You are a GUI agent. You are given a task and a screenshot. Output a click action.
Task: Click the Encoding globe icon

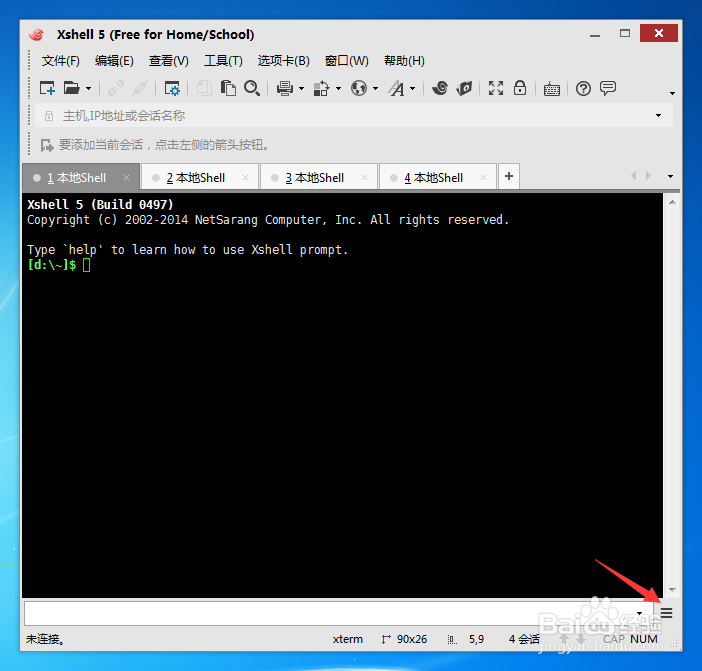[359, 88]
